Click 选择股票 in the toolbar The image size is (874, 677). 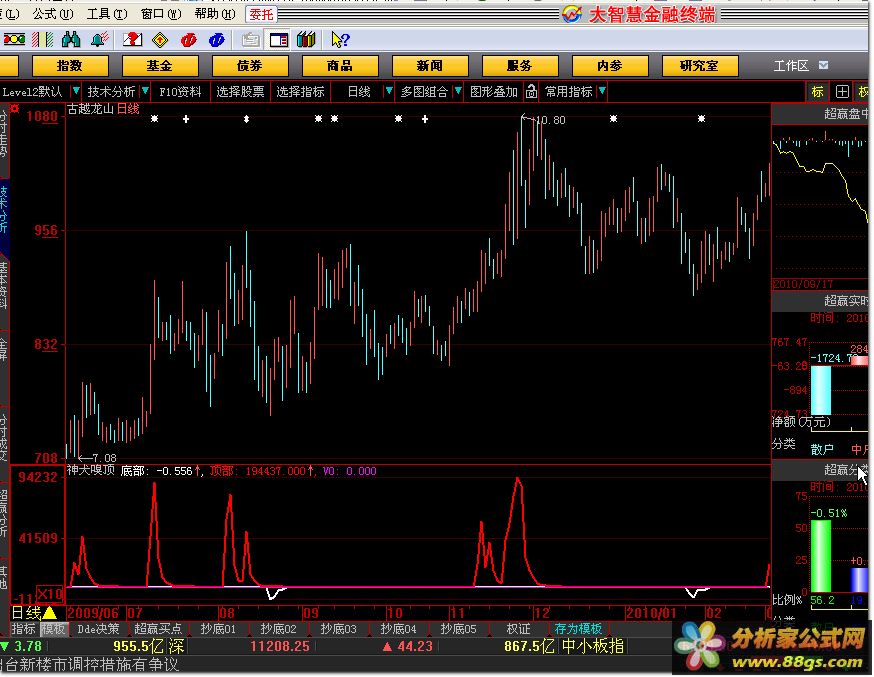(x=240, y=91)
